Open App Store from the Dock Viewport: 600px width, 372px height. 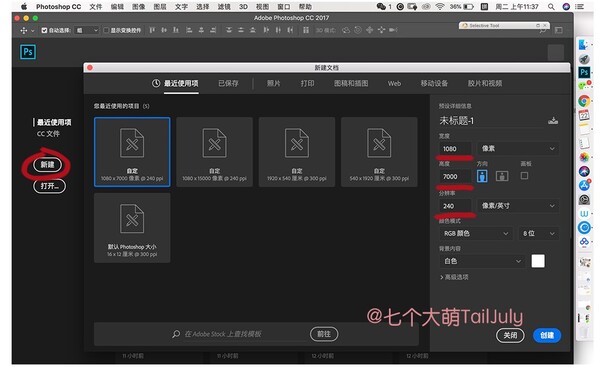[584, 185]
